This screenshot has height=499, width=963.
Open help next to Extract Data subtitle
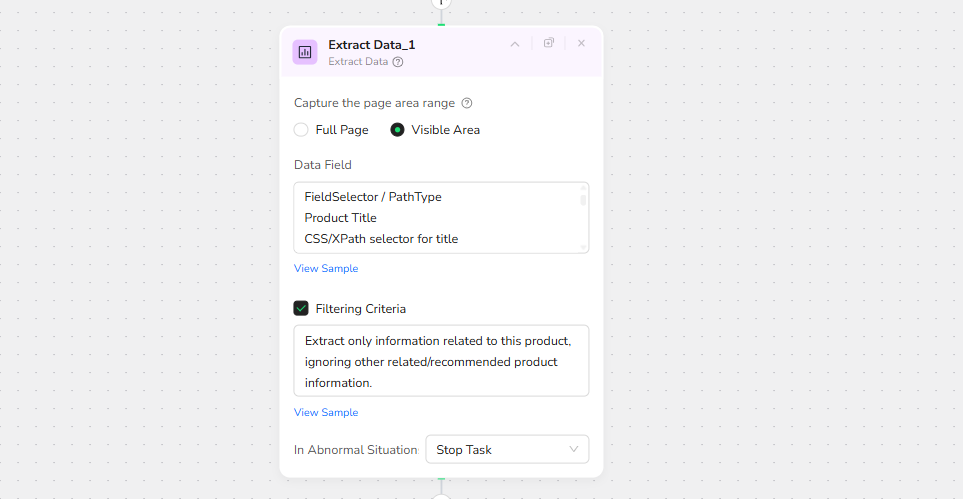coord(398,62)
